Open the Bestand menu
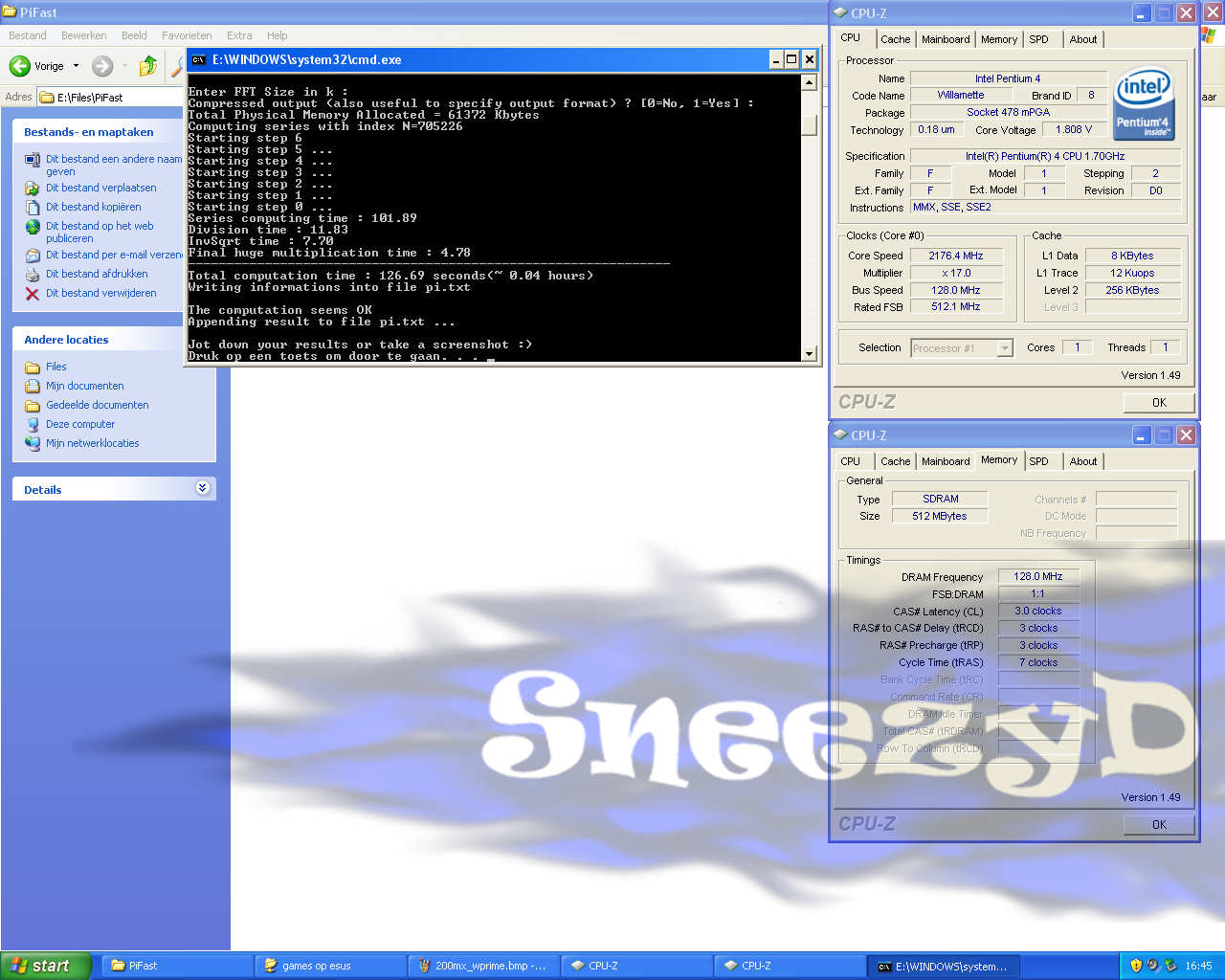 (x=28, y=35)
